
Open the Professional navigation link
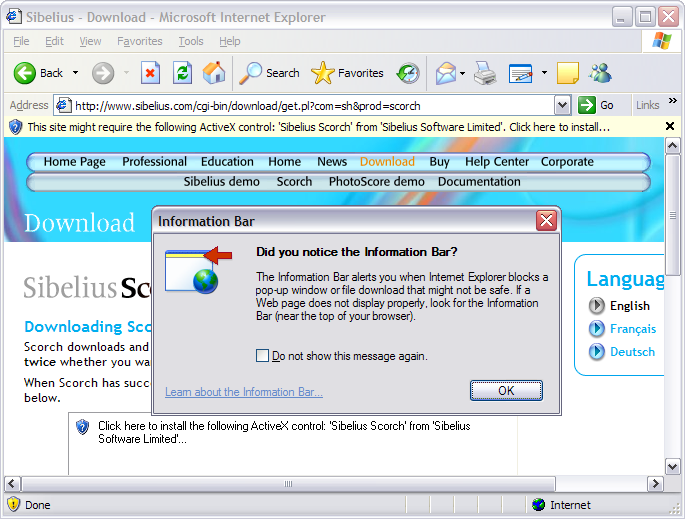(x=155, y=162)
